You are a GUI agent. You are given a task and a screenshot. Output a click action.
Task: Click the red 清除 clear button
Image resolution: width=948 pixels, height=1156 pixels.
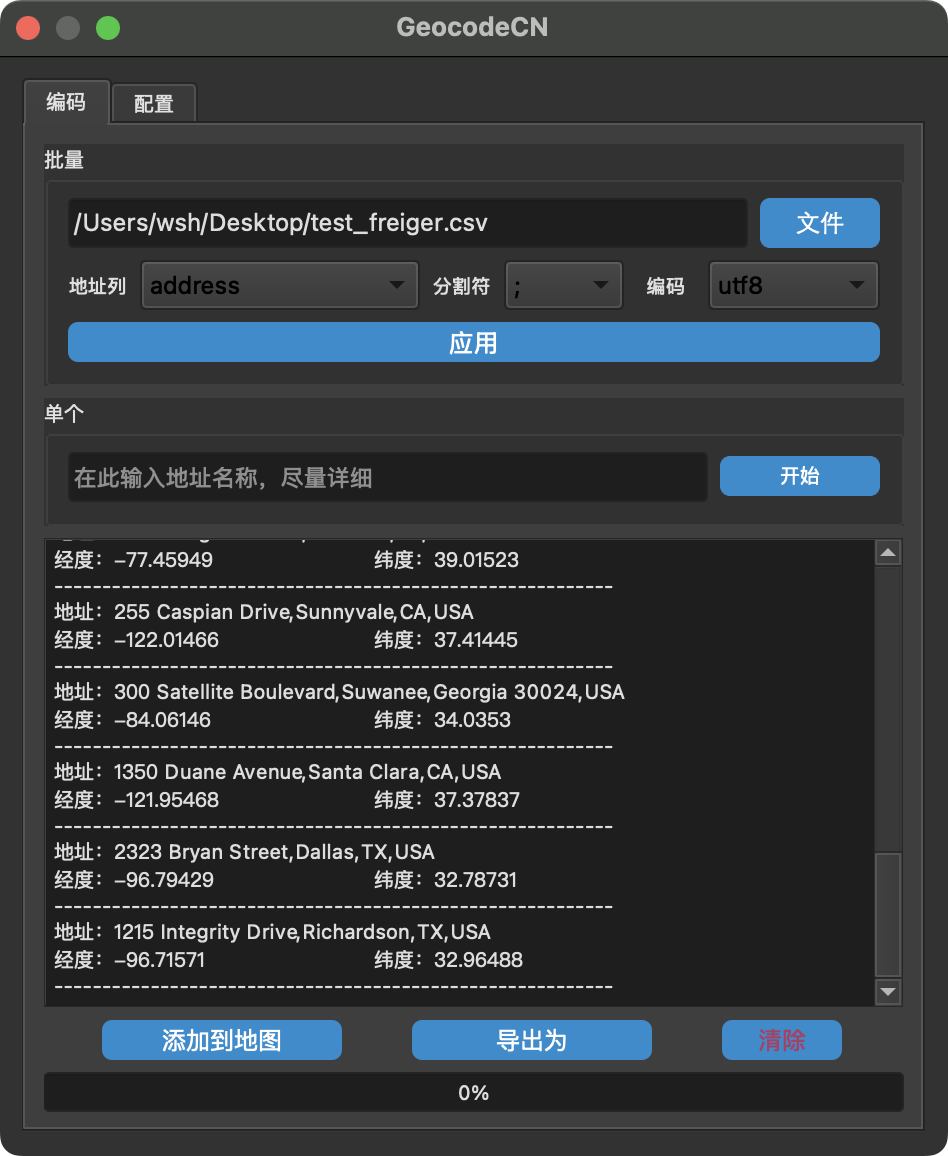(x=781, y=1040)
